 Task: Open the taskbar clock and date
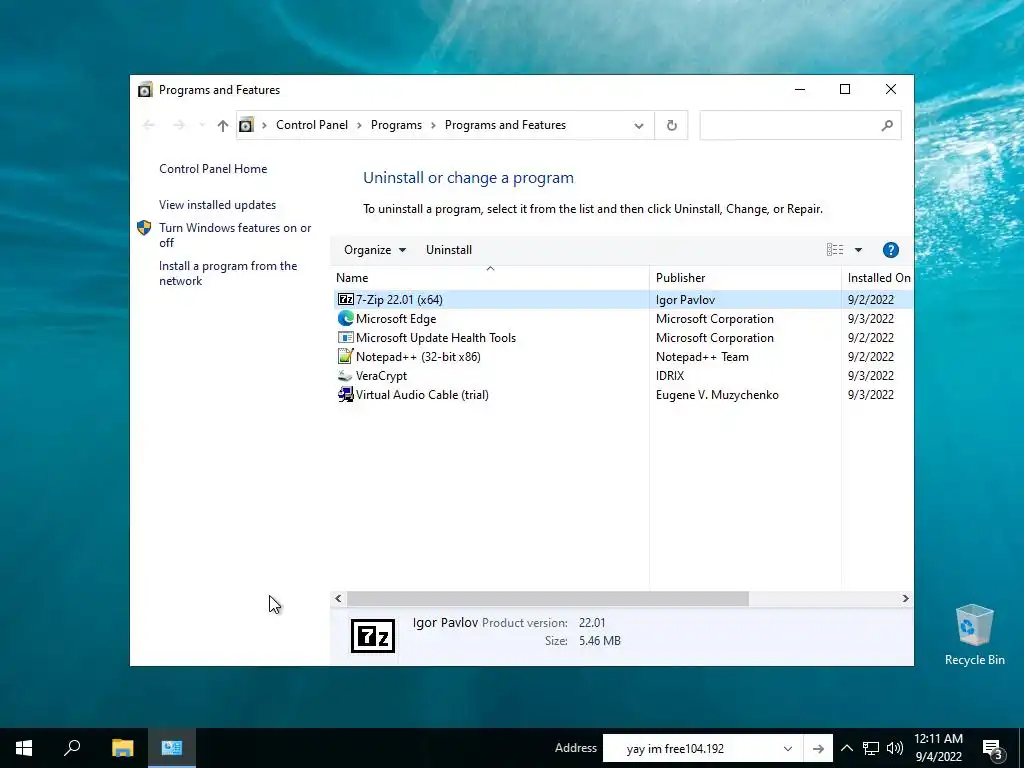click(938, 748)
